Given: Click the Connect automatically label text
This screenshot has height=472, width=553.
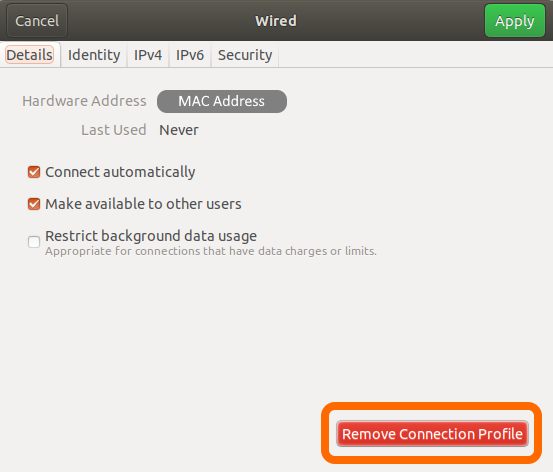Looking at the screenshot, I should 120,172.
